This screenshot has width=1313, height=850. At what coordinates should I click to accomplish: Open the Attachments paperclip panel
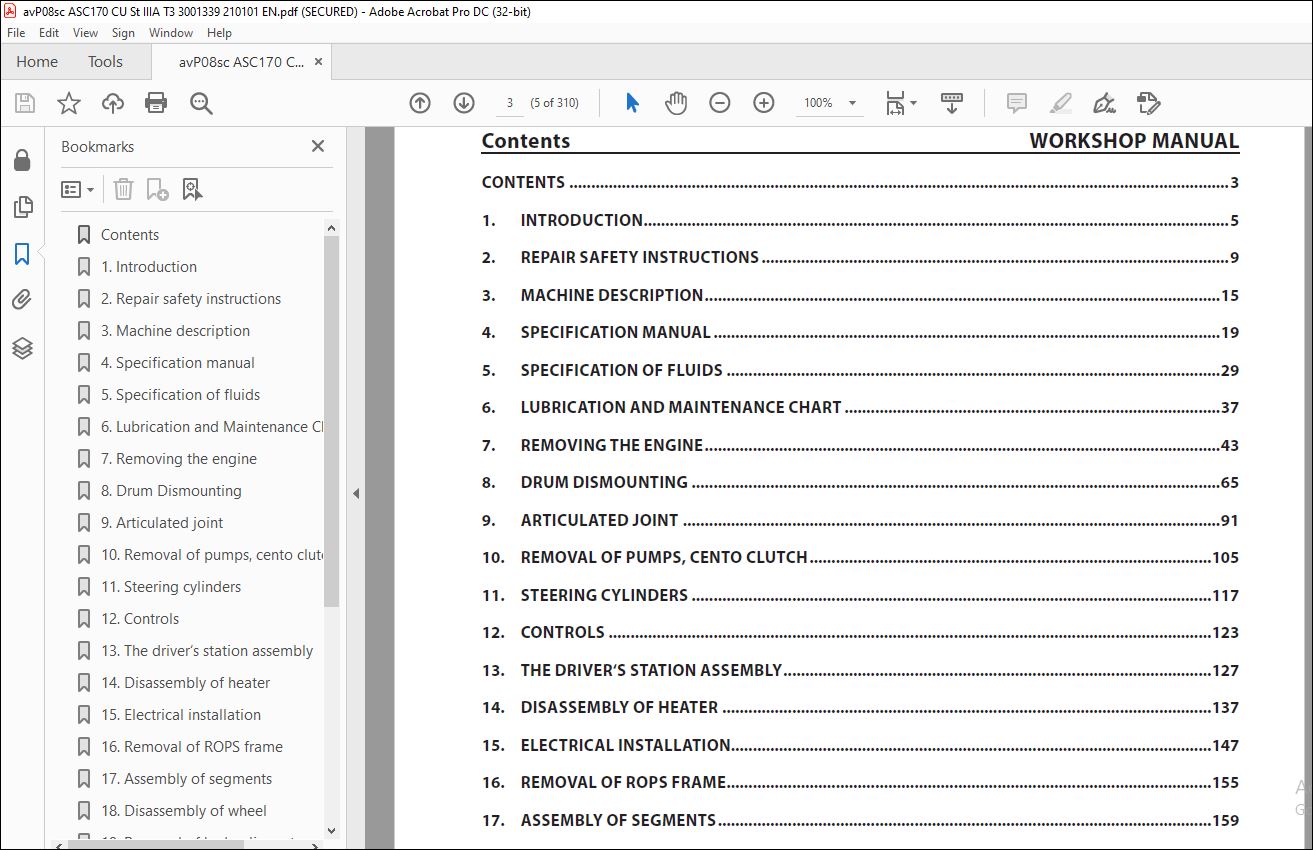coord(22,300)
